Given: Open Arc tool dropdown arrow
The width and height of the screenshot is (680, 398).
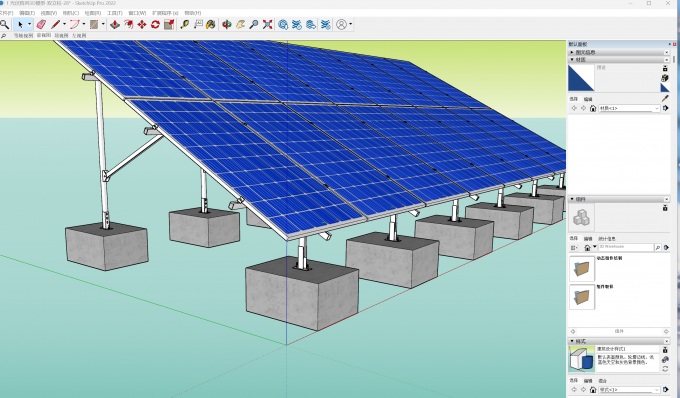Looking at the screenshot, I should [x=84, y=25].
